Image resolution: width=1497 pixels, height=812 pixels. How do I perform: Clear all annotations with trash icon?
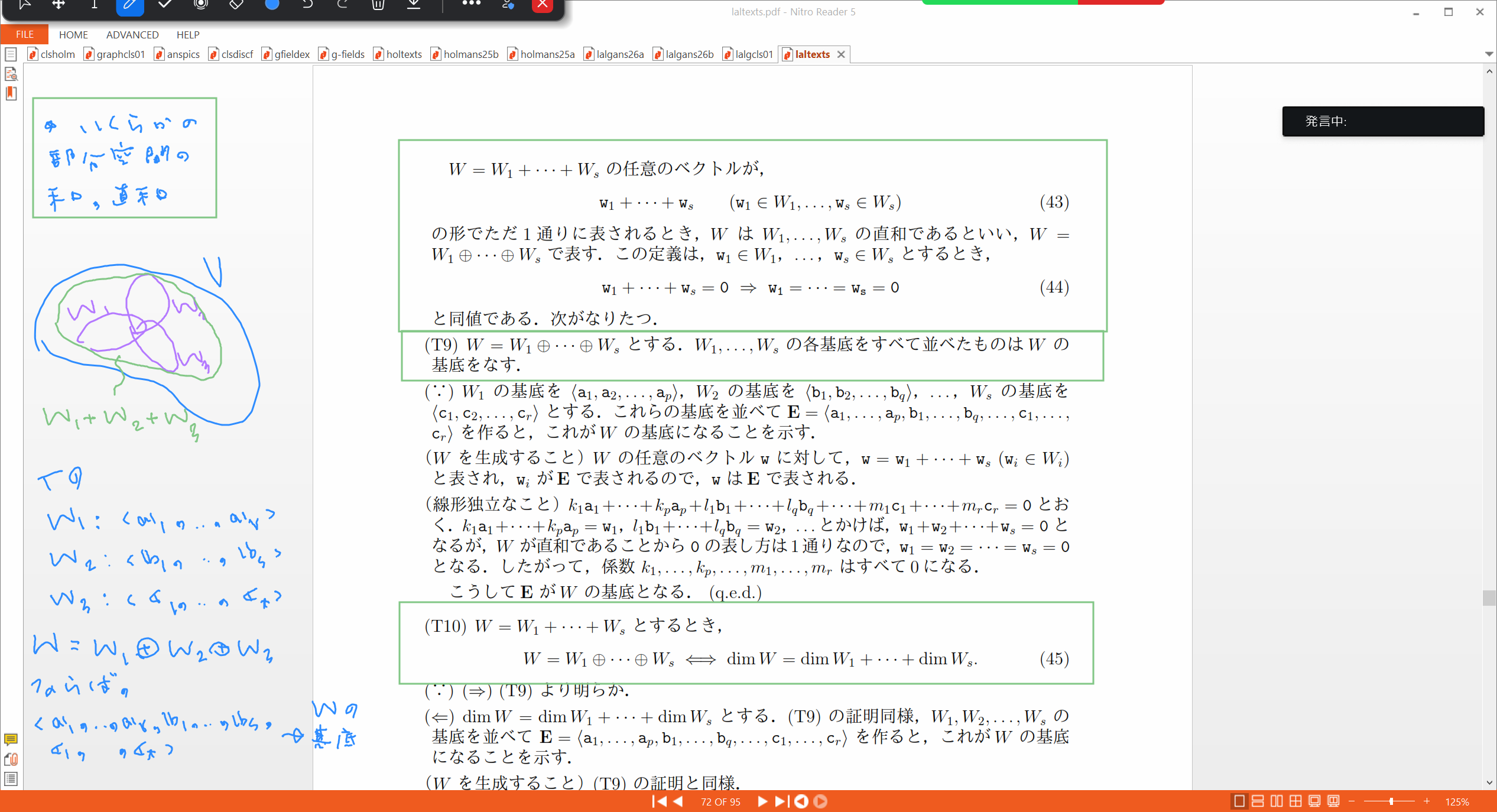[378, 4]
